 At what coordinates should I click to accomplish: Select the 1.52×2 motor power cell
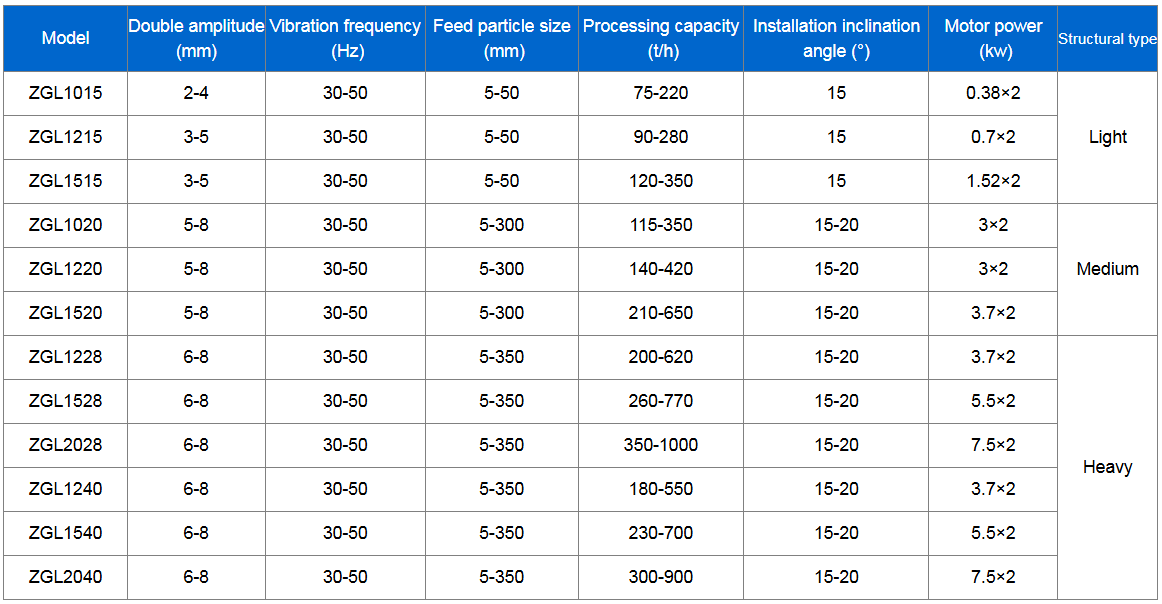tap(993, 181)
